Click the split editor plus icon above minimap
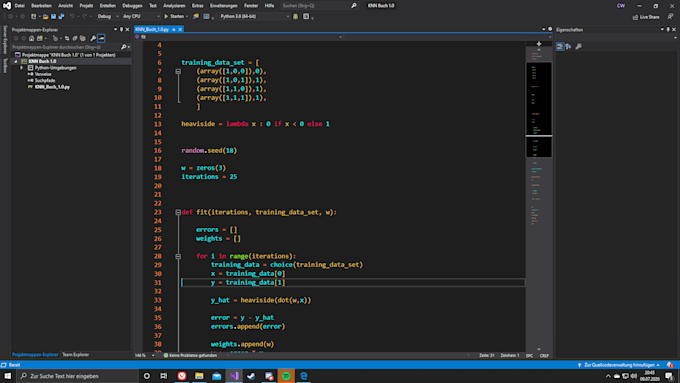 539,44
